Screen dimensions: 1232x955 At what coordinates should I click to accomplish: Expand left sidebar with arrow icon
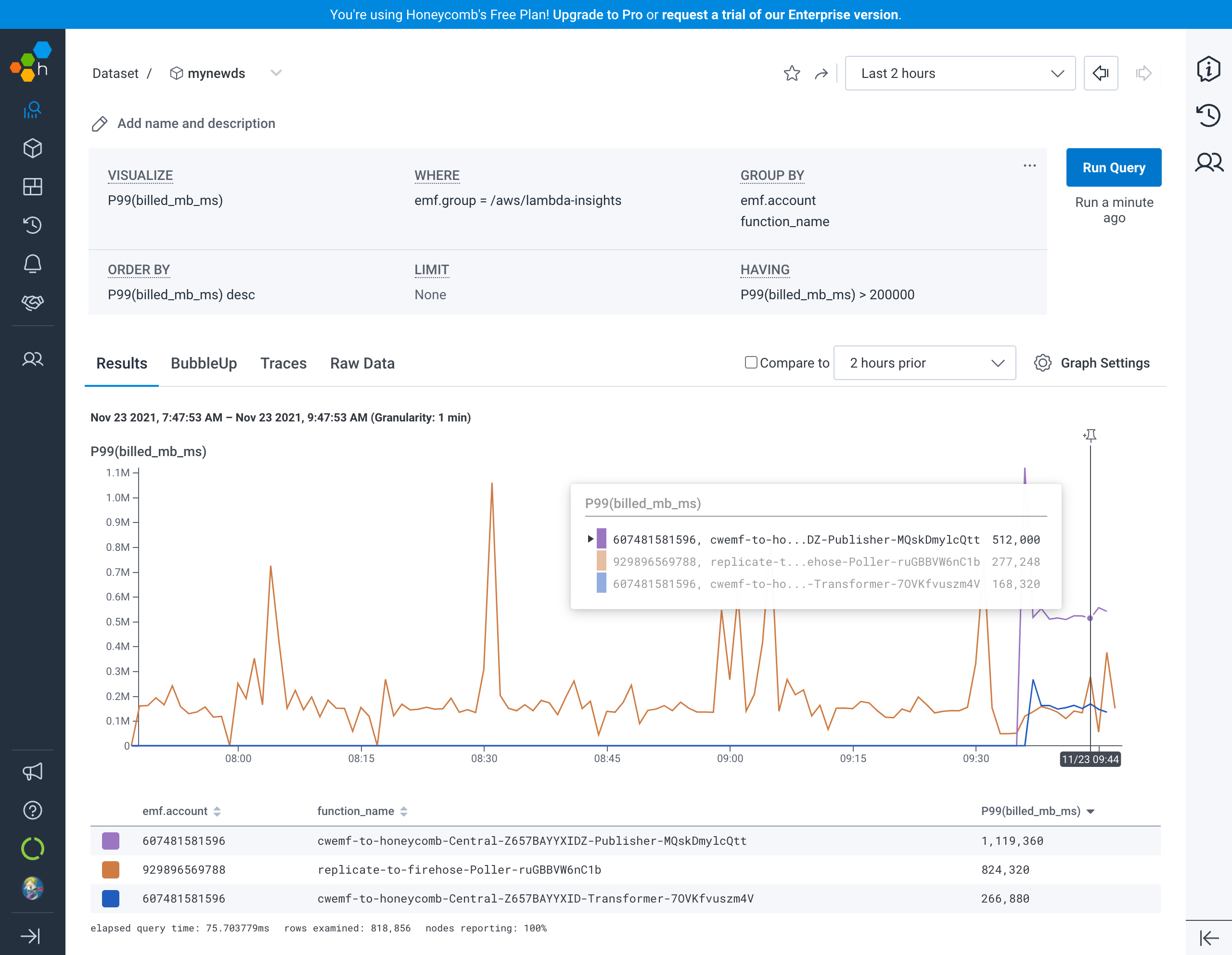point(30,936)
